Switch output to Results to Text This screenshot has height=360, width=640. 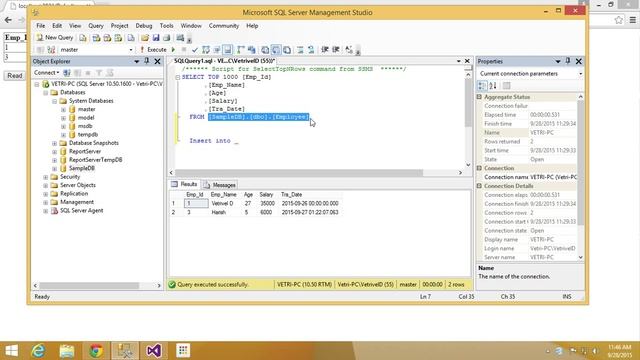(265, 50)
